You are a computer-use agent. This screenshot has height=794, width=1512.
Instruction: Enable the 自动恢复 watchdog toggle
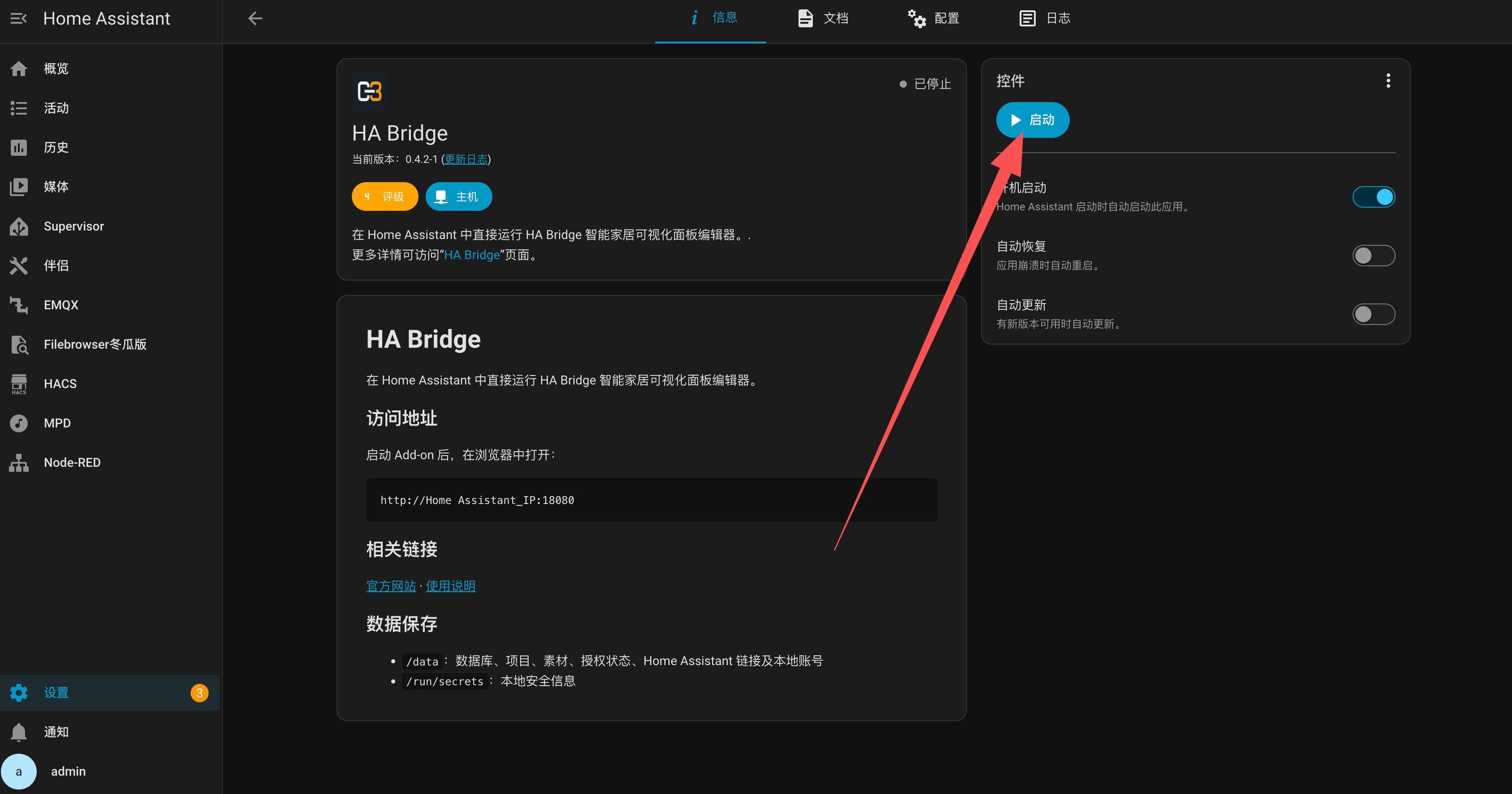(x=1374, y=255)
